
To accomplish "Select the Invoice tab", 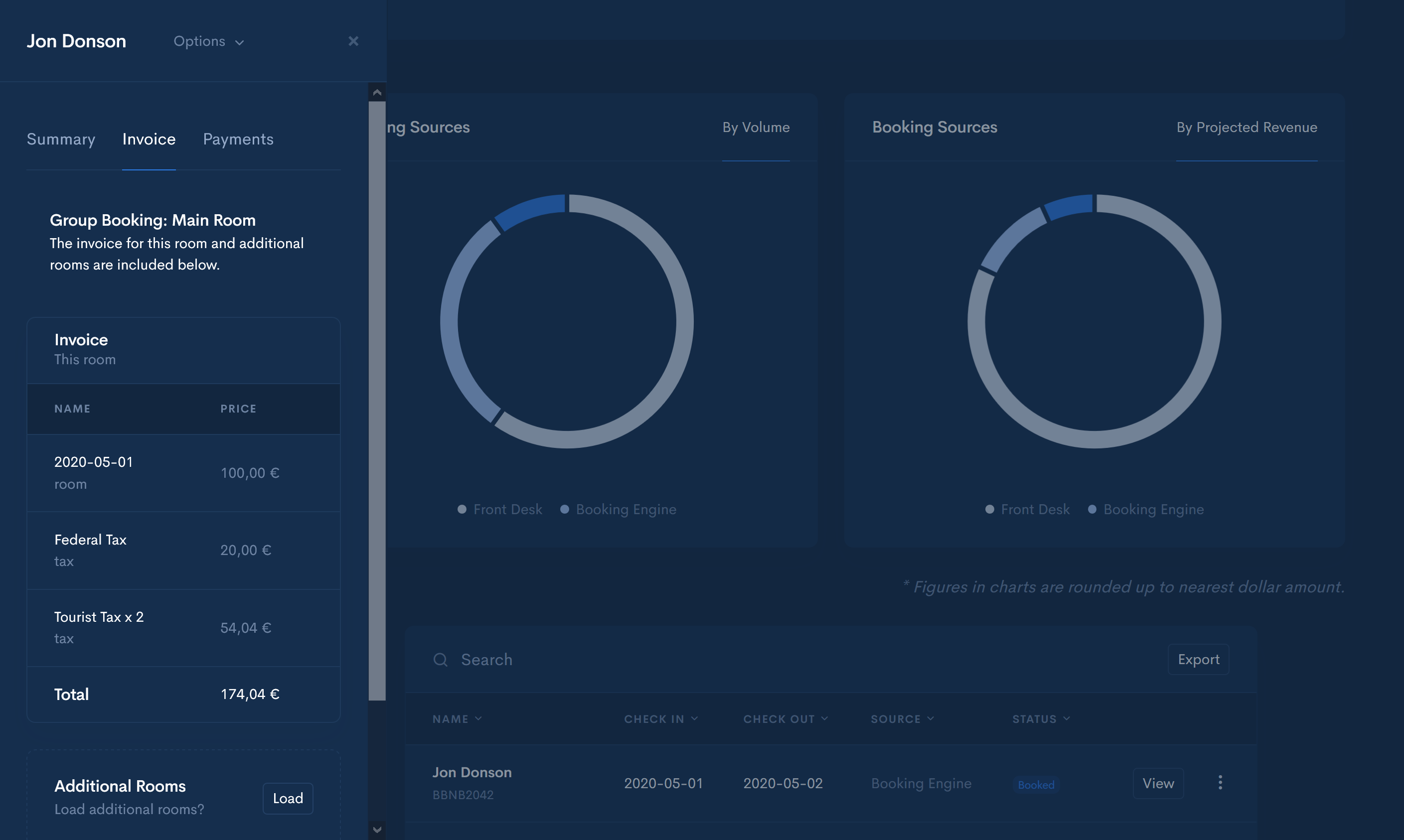I will point(148,139).
